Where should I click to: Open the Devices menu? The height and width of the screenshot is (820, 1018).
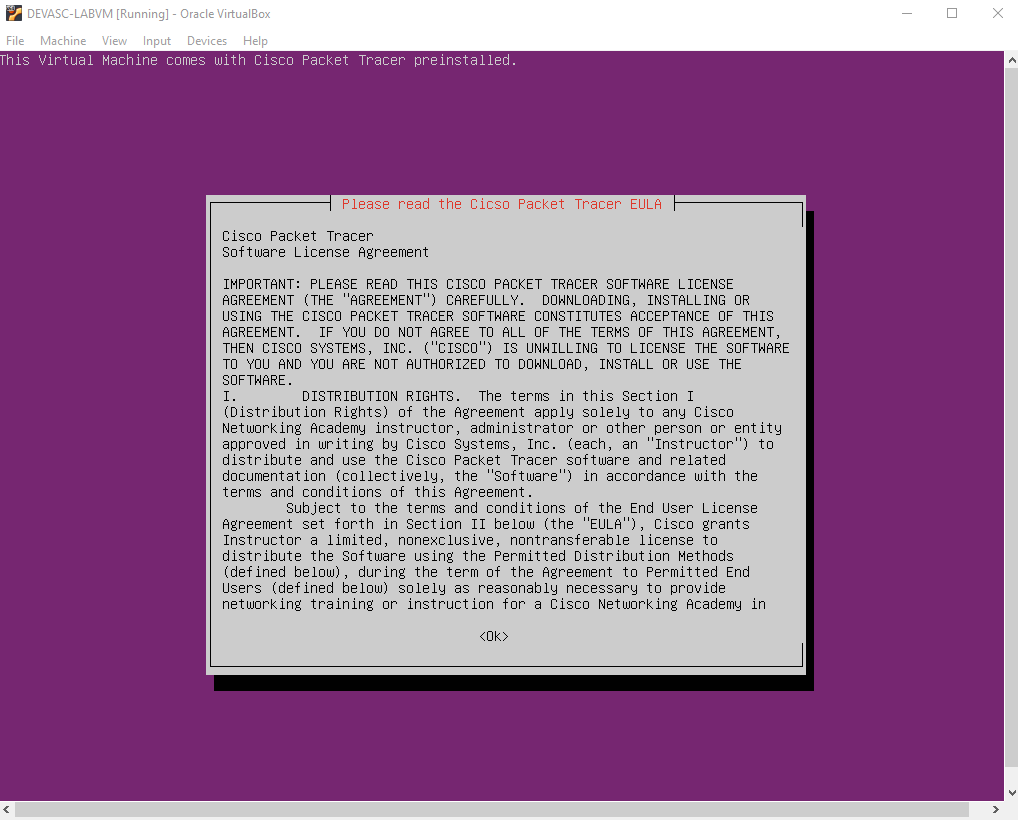coord(207,41)
